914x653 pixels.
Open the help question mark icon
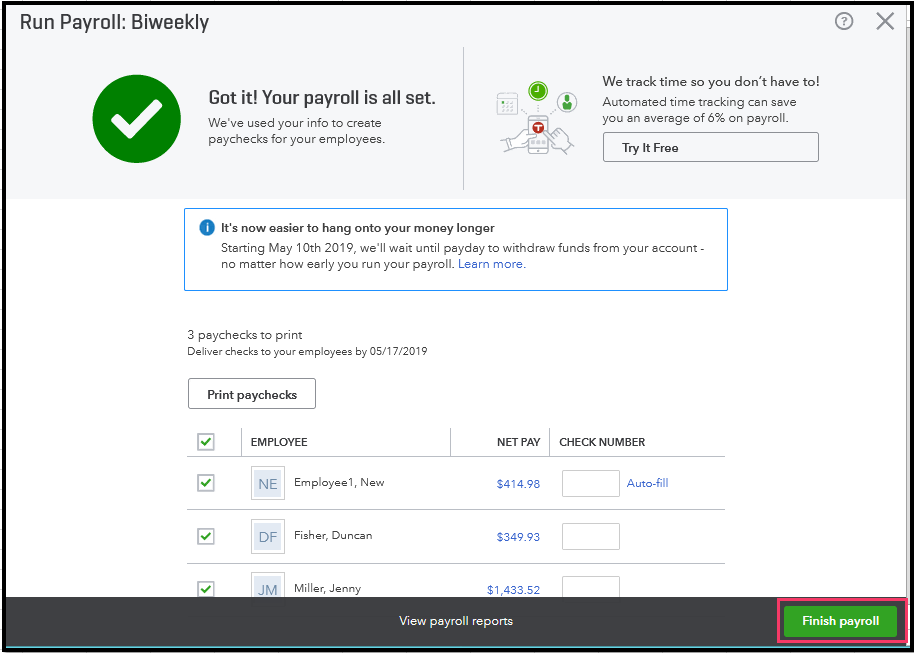tap(844, 20)
